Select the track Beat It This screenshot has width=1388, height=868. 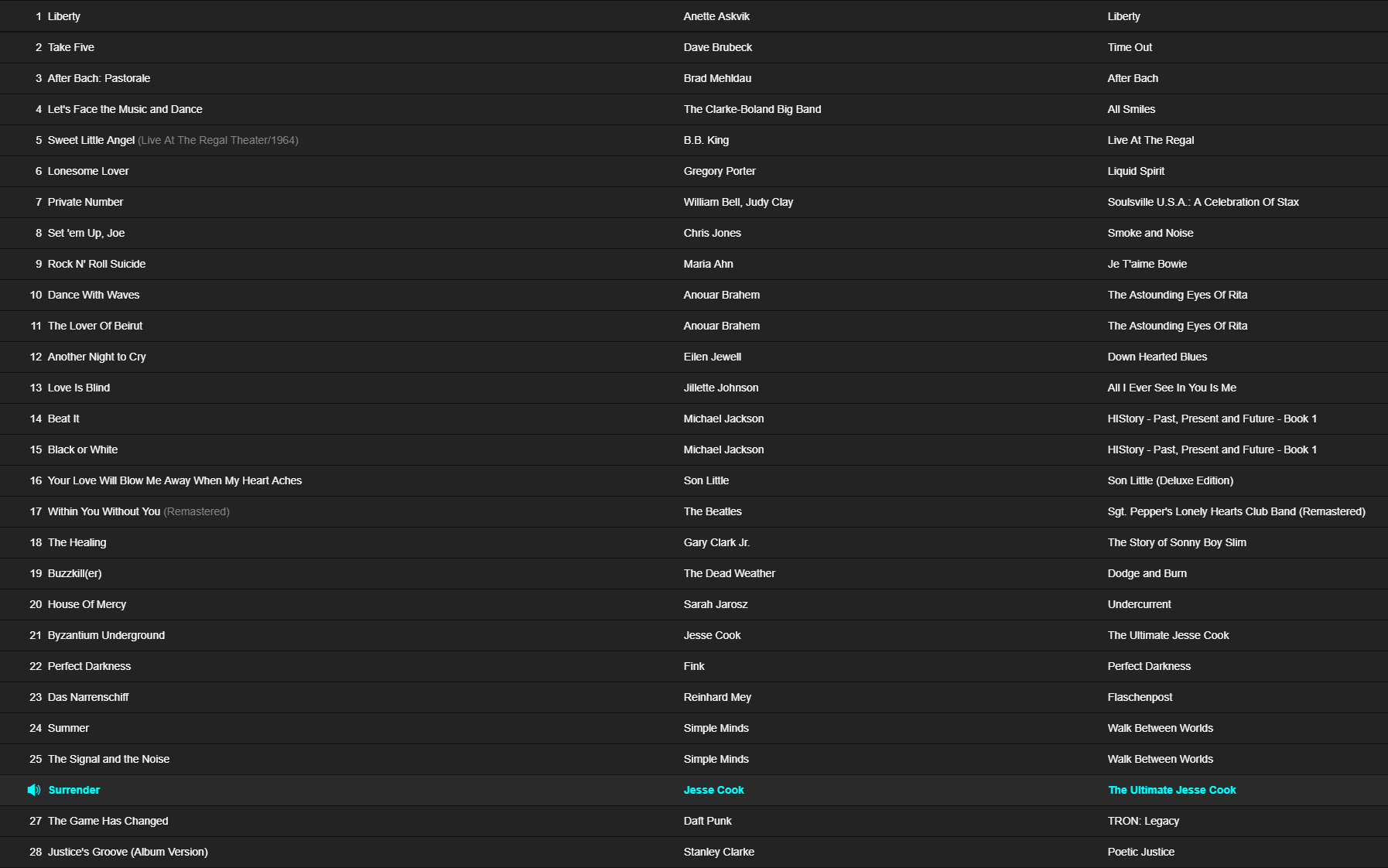coord(63,419)
